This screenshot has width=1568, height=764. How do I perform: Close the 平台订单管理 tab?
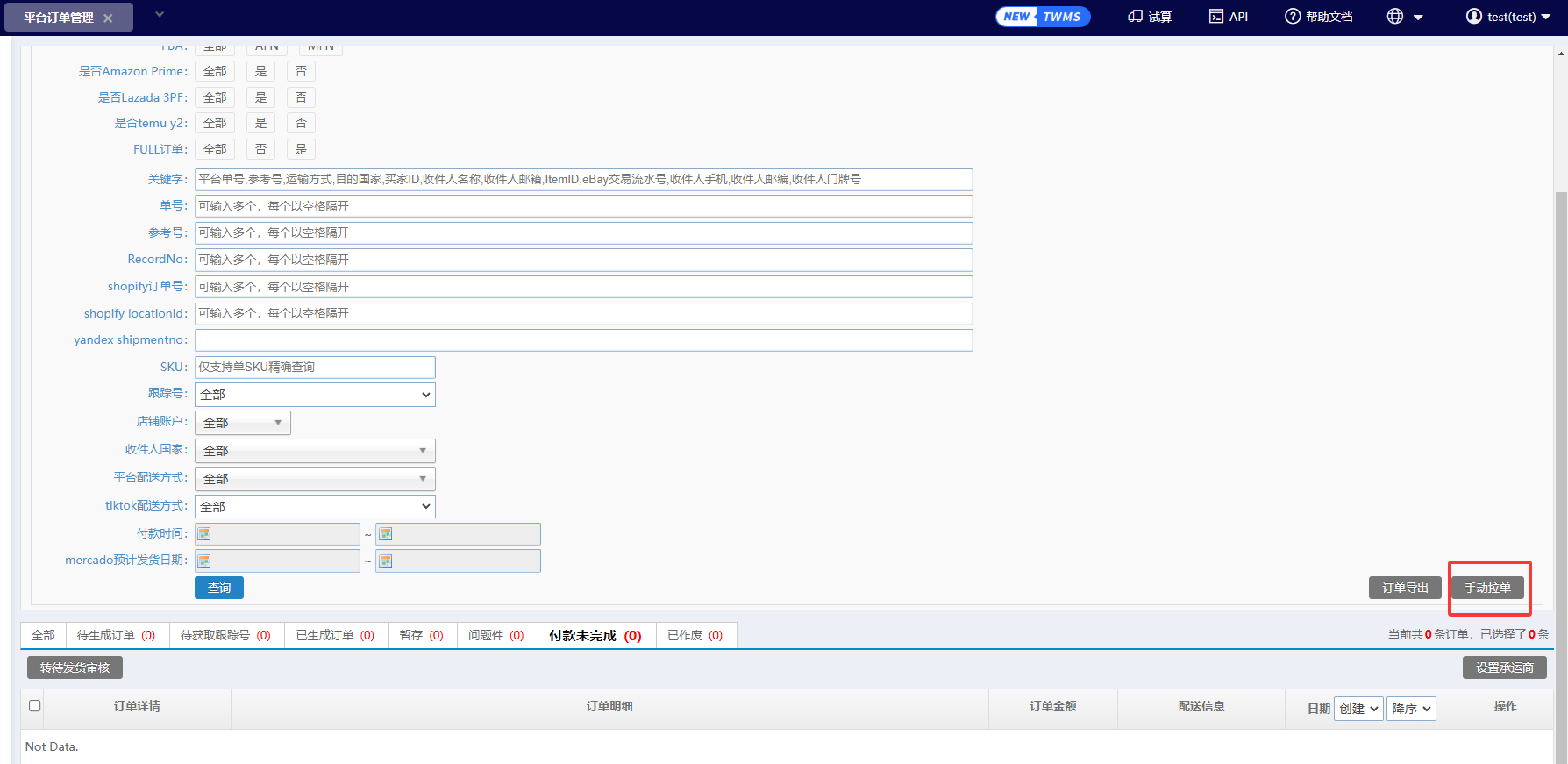(x=108, y=18)
